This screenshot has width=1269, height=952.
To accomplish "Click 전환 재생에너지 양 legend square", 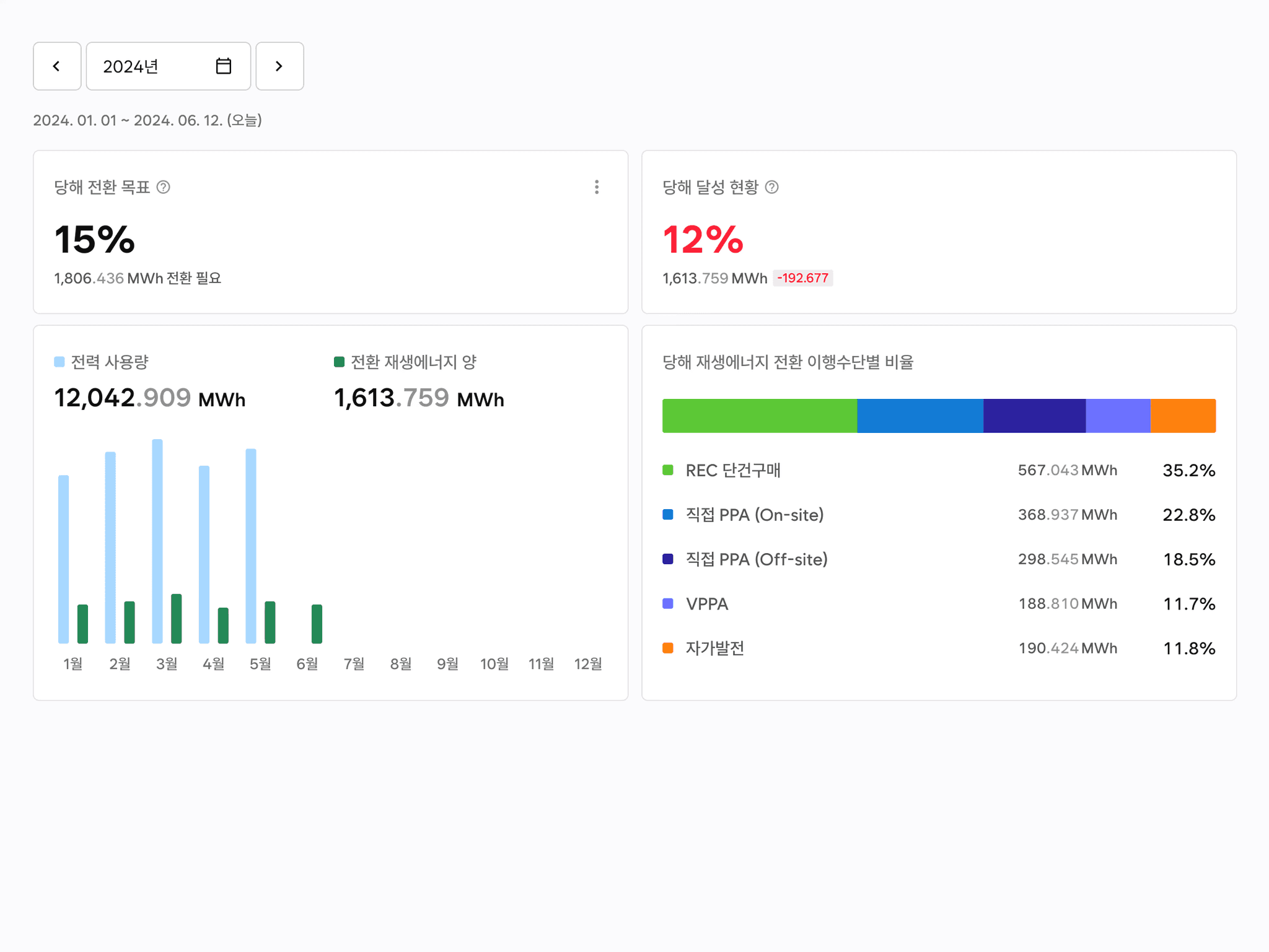I will [x=339, y=362].
